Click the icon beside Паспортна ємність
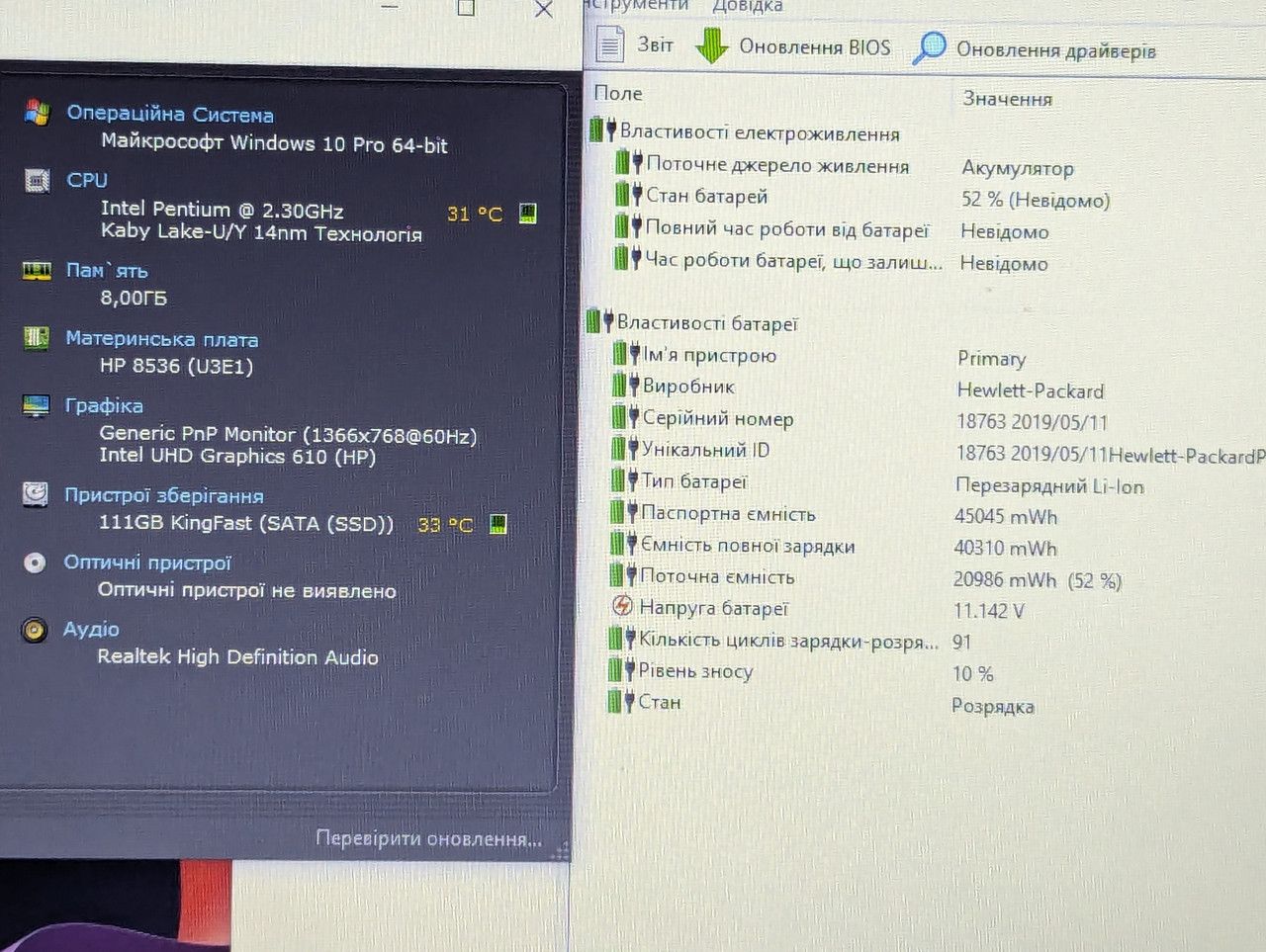Screen dimensions: 1266x952 pos(624,512)
